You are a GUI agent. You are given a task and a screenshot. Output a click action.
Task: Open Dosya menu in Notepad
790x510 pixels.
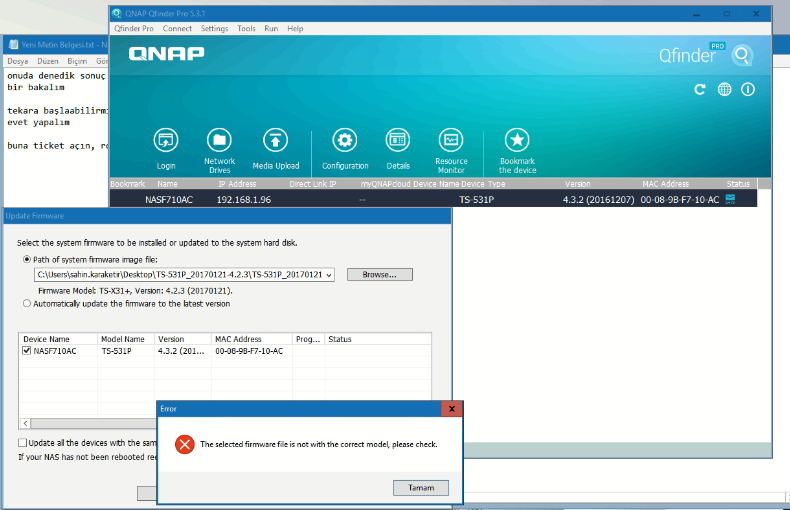[x=18, y=61]
